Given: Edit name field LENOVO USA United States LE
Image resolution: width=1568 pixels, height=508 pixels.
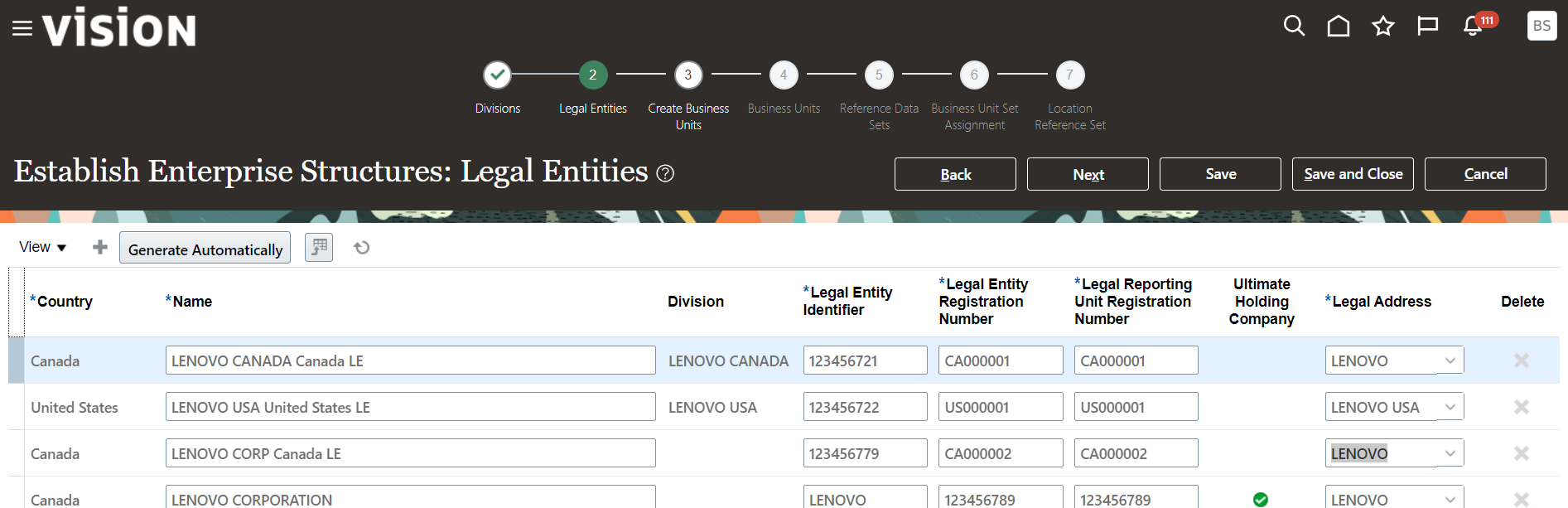Looking at the screenshot, I should coord(410,407).
